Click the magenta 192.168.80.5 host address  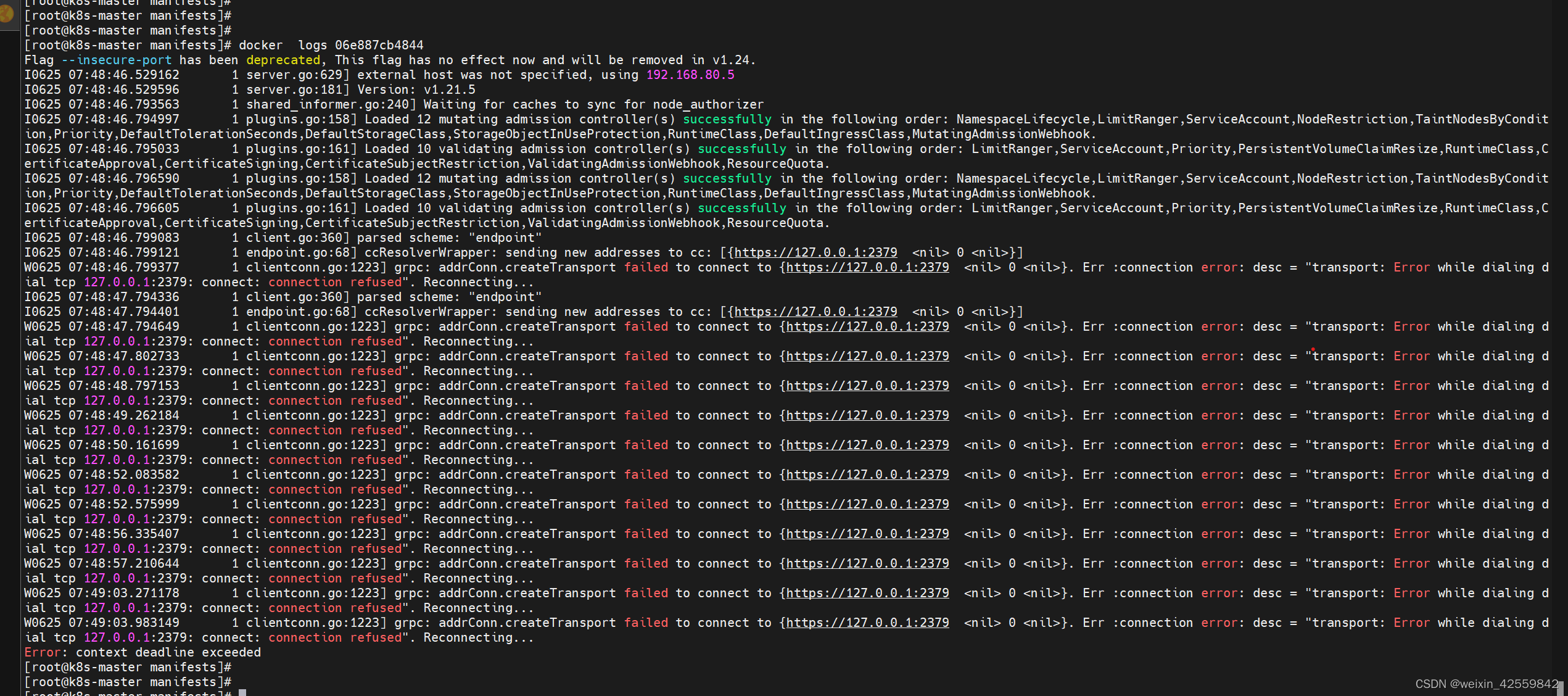pos(690,75)
